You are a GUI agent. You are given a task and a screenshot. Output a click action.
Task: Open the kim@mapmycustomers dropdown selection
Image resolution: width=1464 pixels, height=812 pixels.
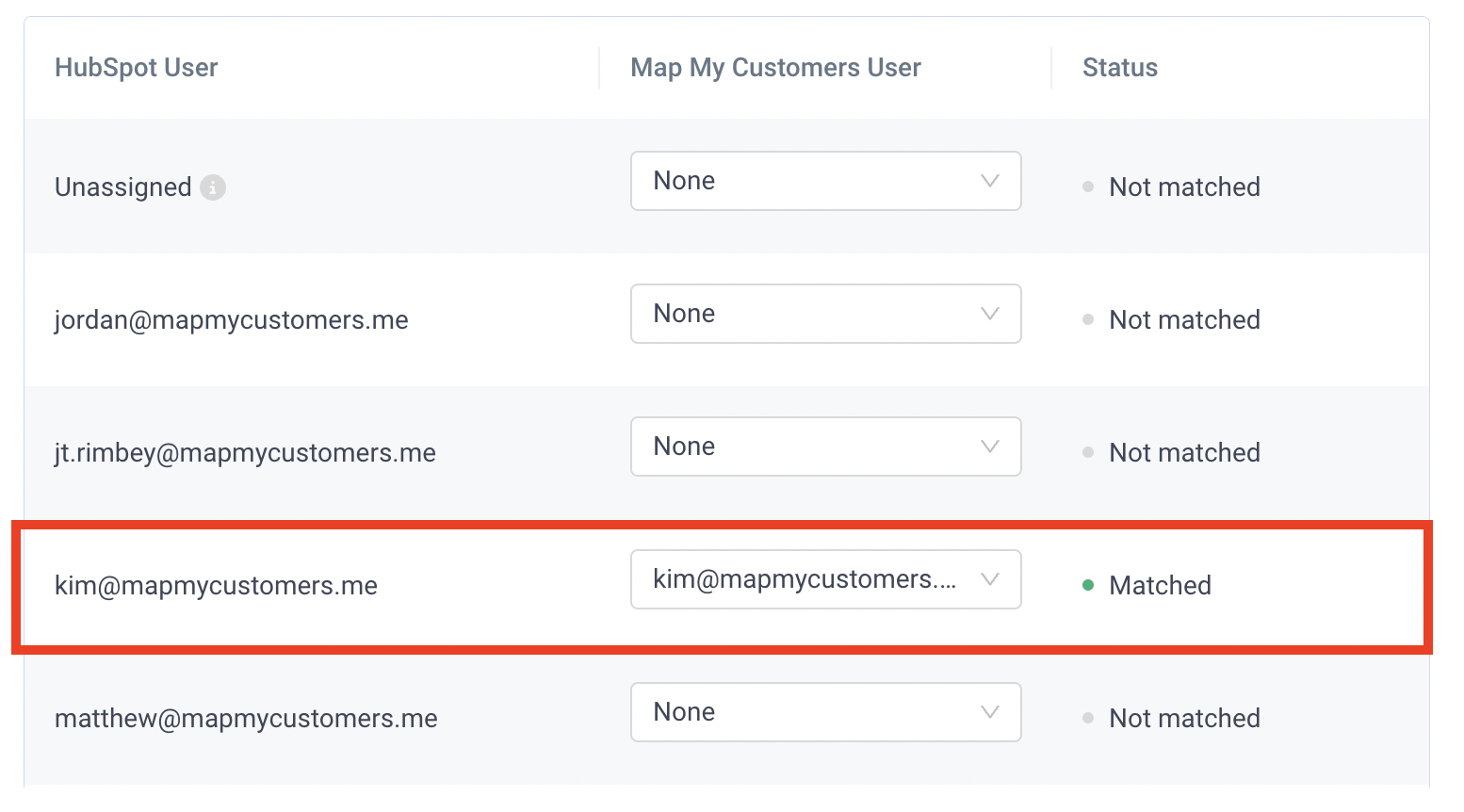pyautogui.click(x=825, y=579)
